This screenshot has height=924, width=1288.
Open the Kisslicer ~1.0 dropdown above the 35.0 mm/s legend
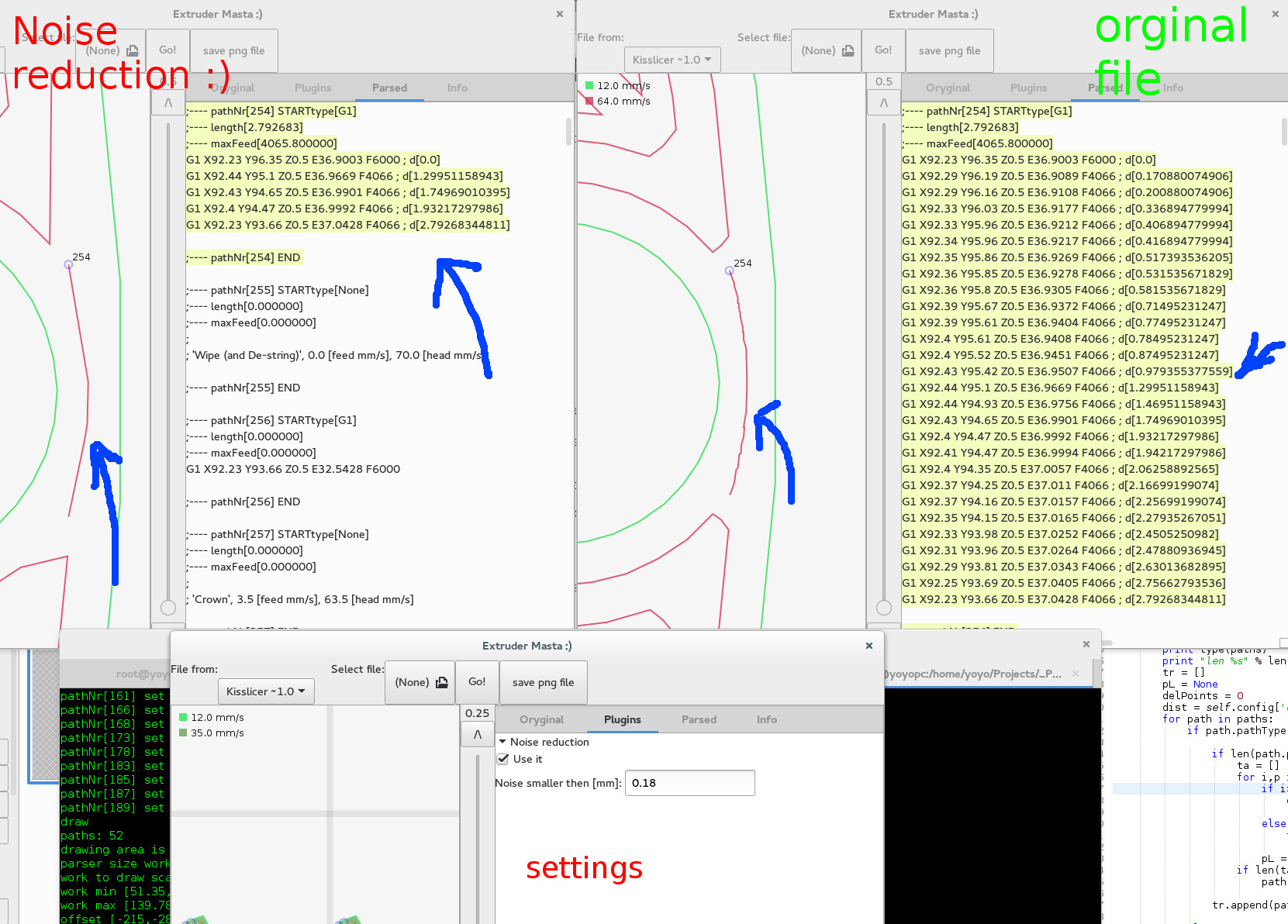[x=266, y=691]
